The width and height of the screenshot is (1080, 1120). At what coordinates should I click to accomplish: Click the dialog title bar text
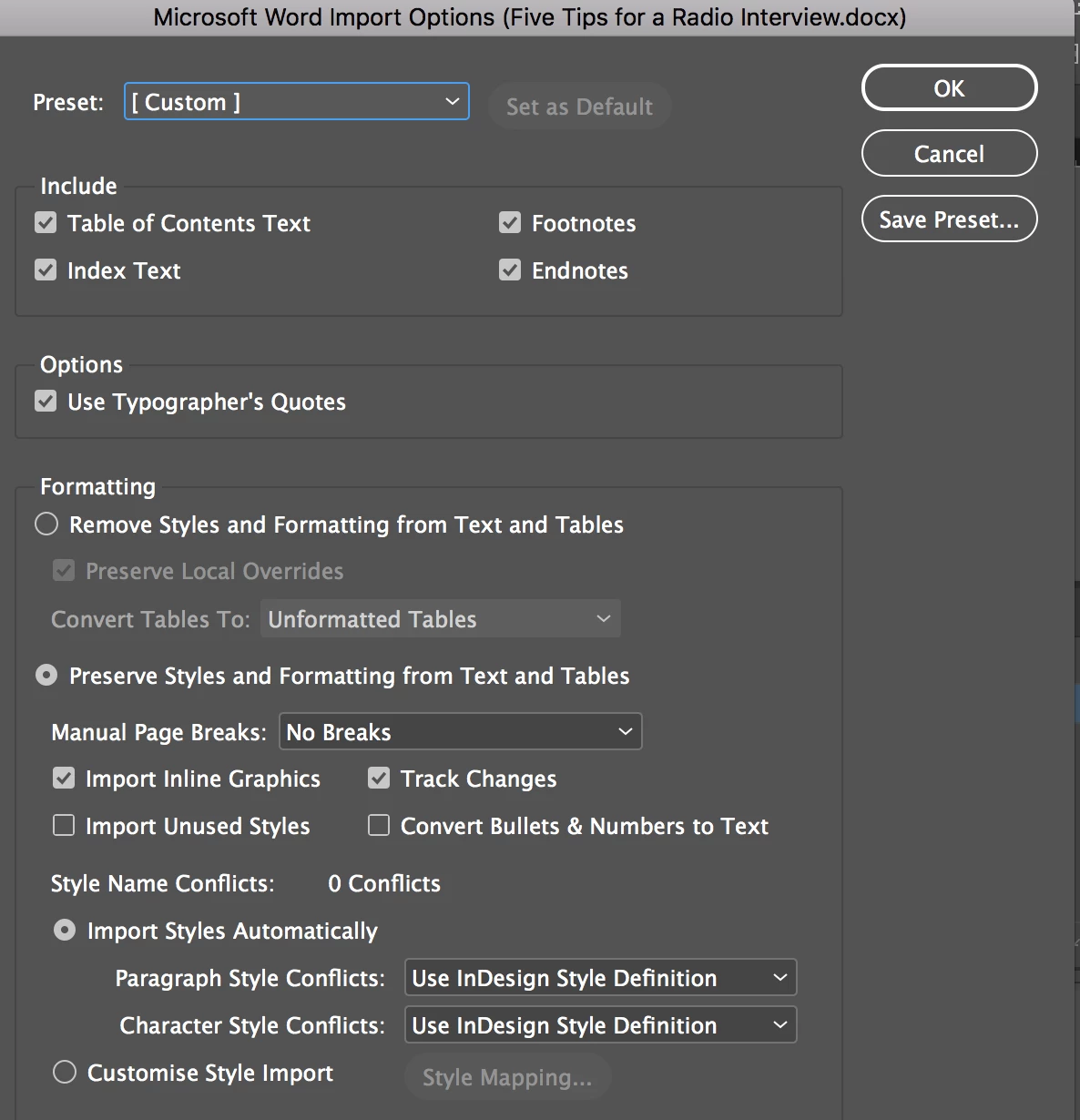pos(530,17)
